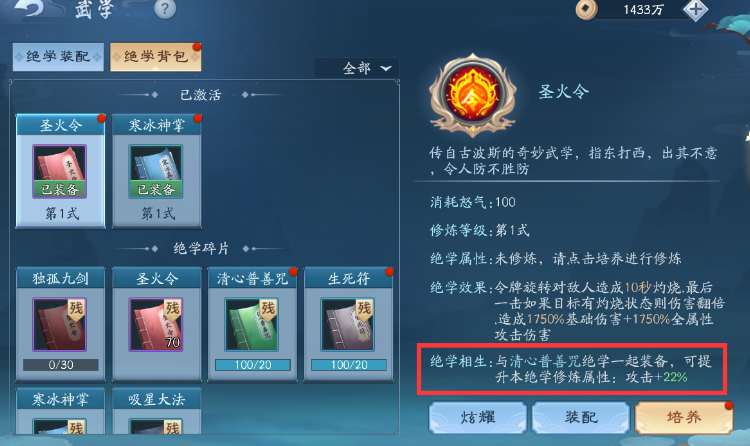The image size is (750, 446).
Task: Click the 生死符 100/20 progress bar
Action: pos(349,365)
